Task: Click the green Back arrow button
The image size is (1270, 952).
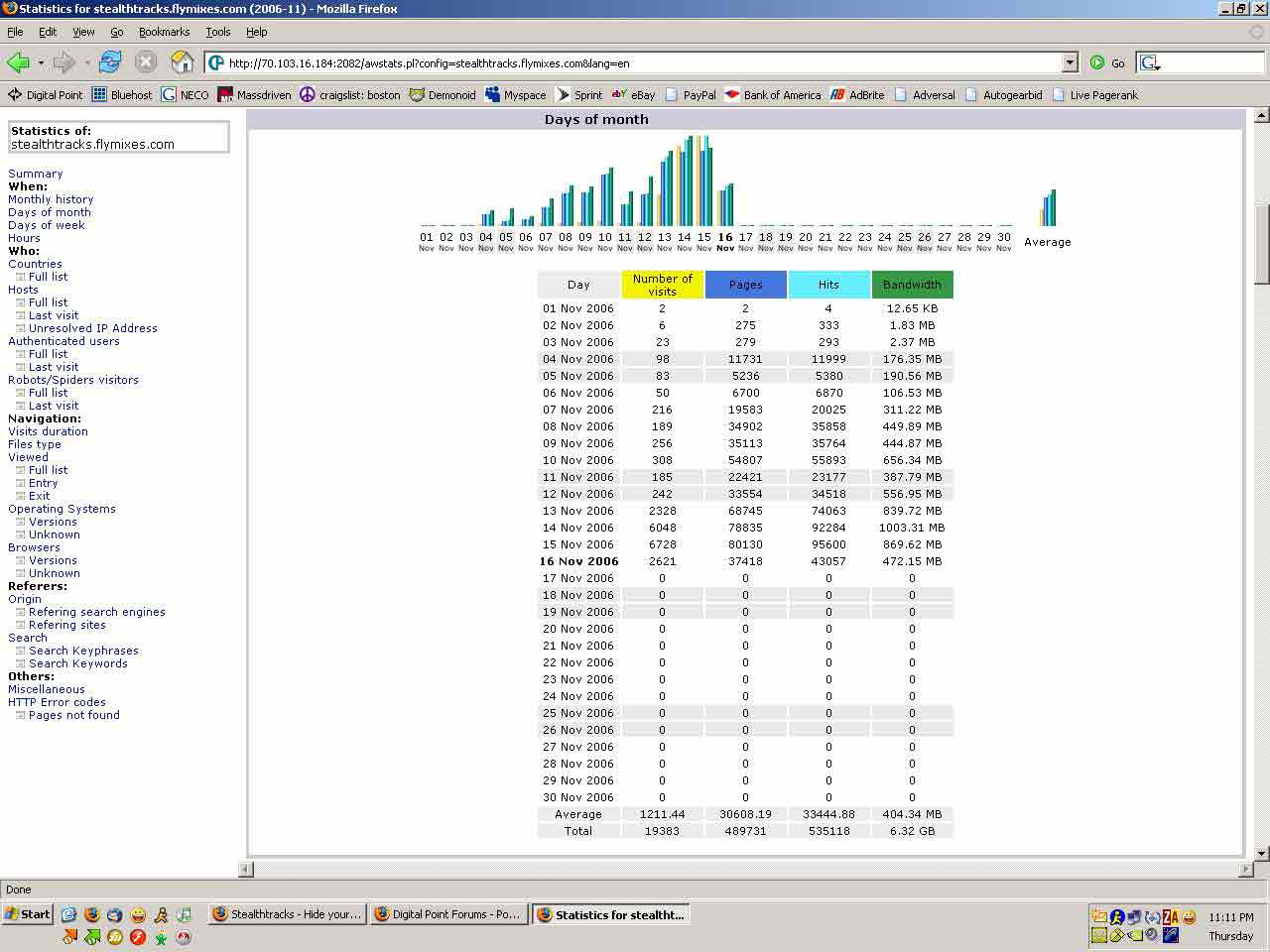Action: pyautogui.click(x=18, y=63)
